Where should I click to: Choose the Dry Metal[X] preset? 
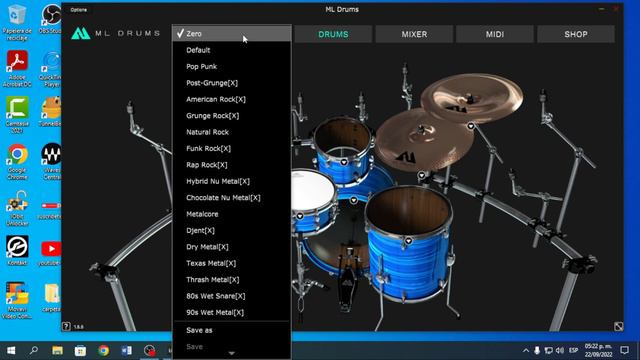[231, 247]
